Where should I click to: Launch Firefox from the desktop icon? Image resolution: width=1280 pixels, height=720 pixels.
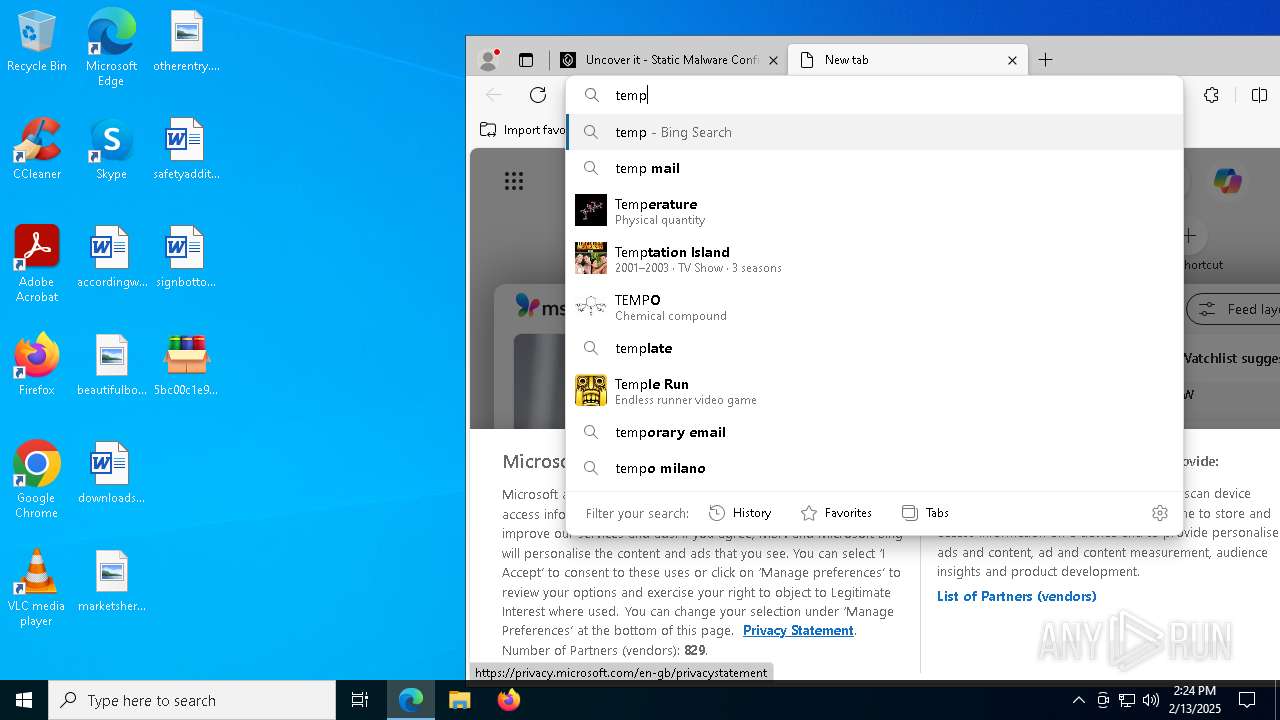click(x=37, y=366)
